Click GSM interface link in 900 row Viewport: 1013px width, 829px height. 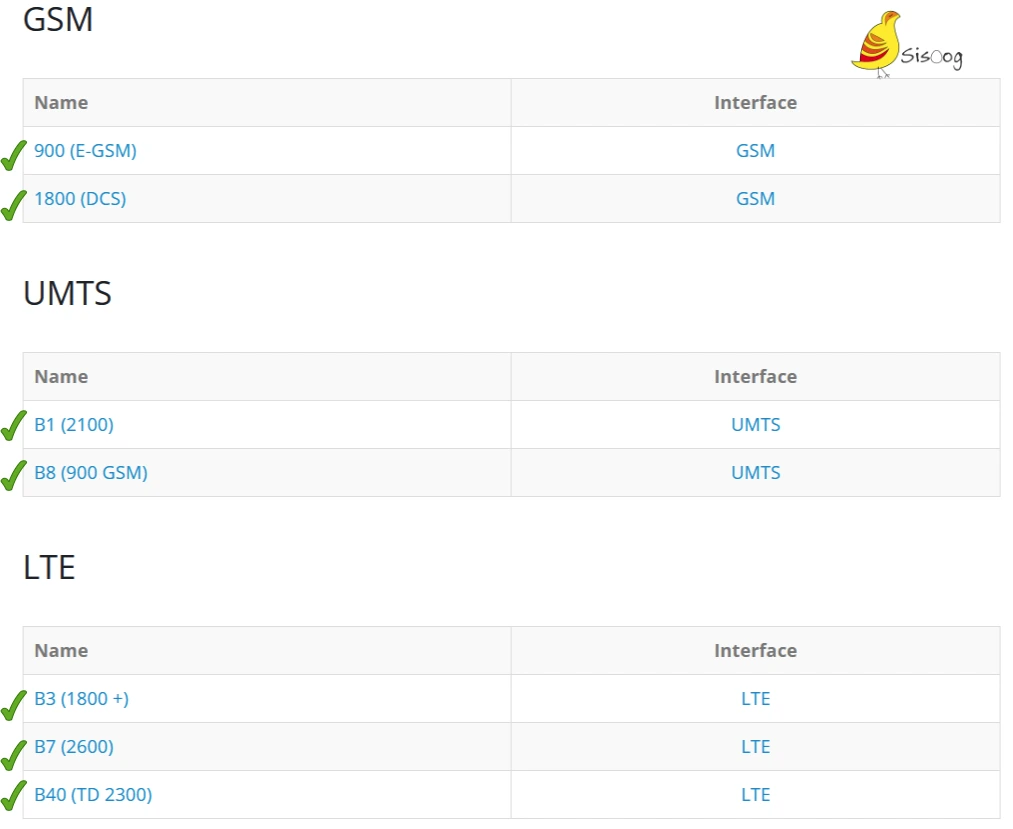pyautogui.click(x=755, y=151)
